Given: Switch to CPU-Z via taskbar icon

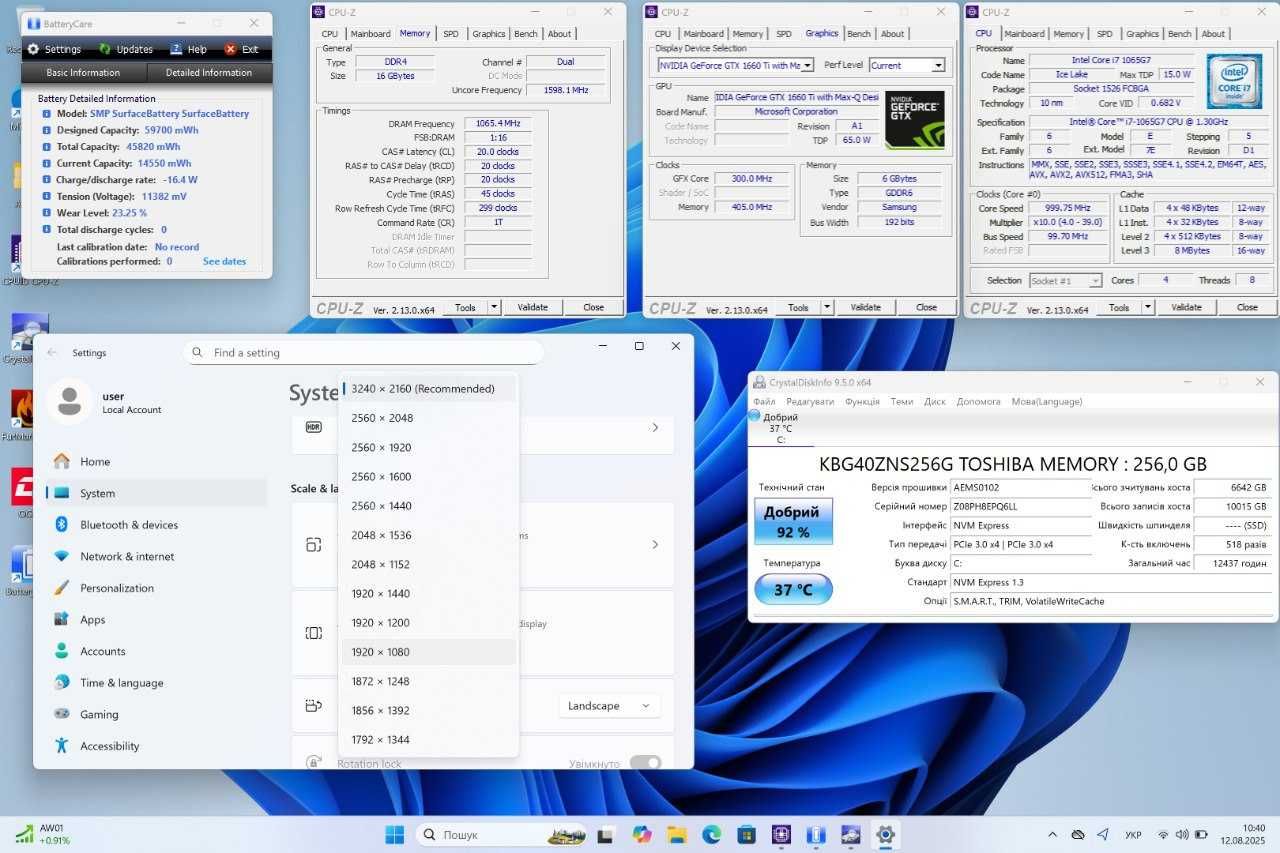Looking at the screenshot, I should 781,834.
